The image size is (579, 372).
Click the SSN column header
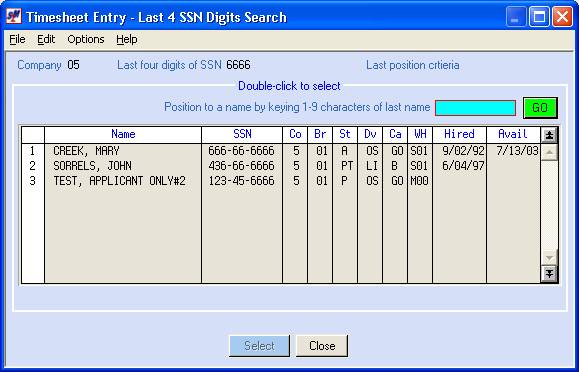pyautogui.click(x=242, y=134)
